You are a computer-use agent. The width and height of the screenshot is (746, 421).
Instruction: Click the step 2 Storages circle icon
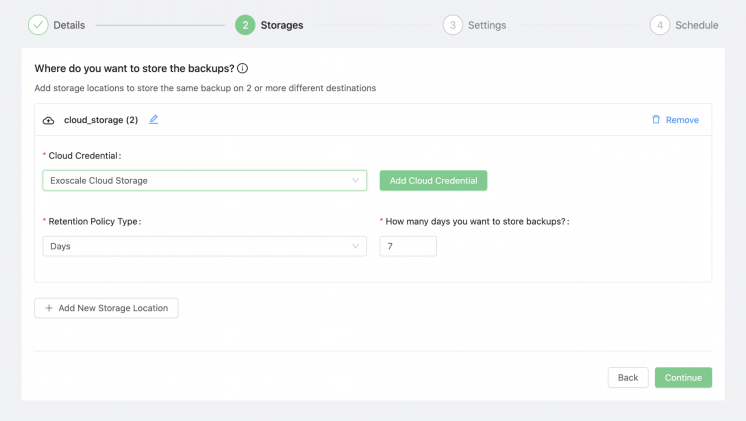tap(245, 25)
